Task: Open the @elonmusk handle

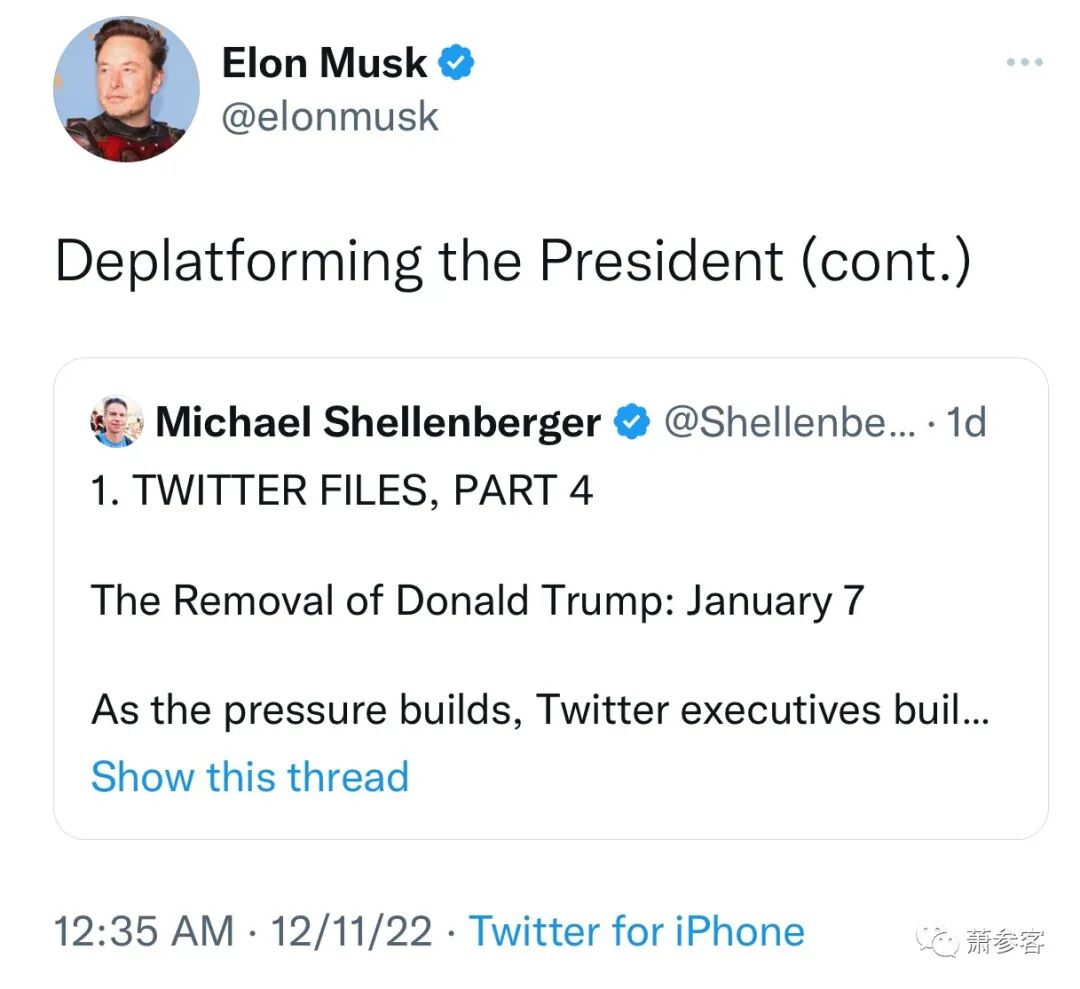Action: pos(330,117)
